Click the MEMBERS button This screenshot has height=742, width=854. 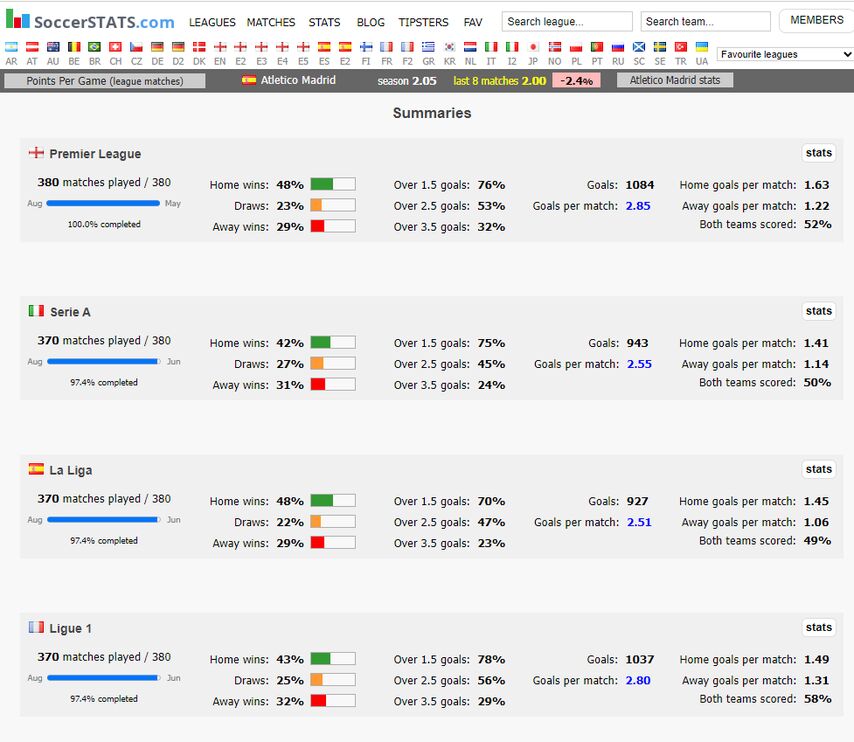(816, 20)
